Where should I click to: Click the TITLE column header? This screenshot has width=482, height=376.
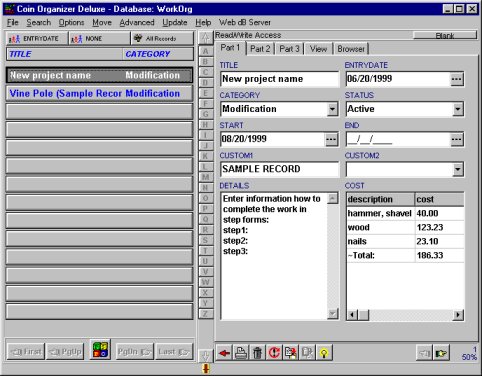(64, 54)
